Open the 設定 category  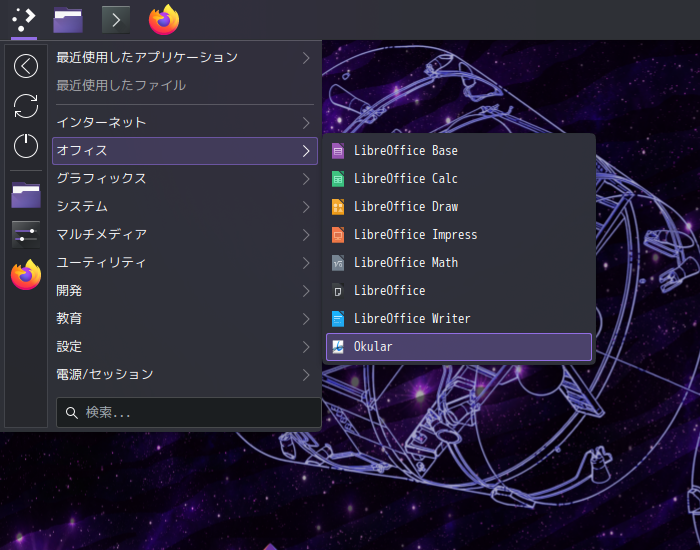click(x=185, y=347)
